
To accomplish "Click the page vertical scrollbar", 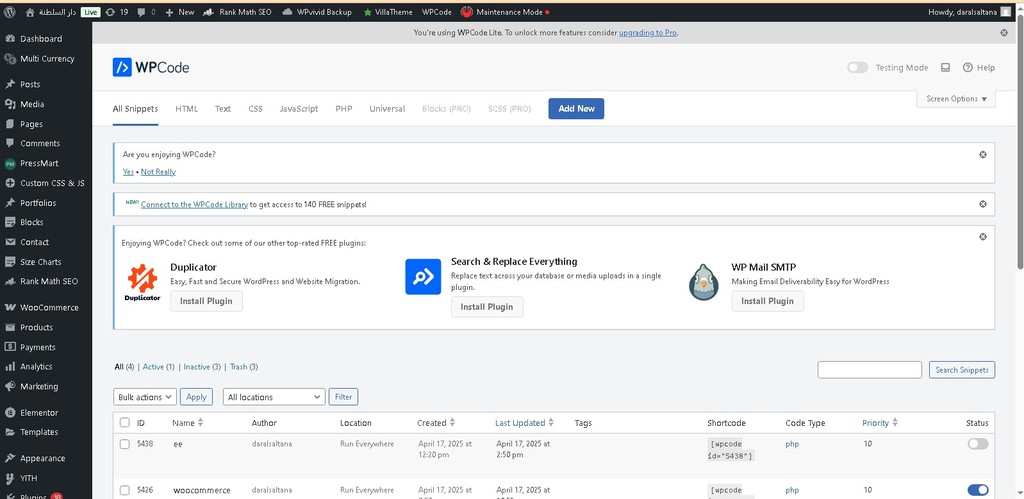I will 1020,140.
